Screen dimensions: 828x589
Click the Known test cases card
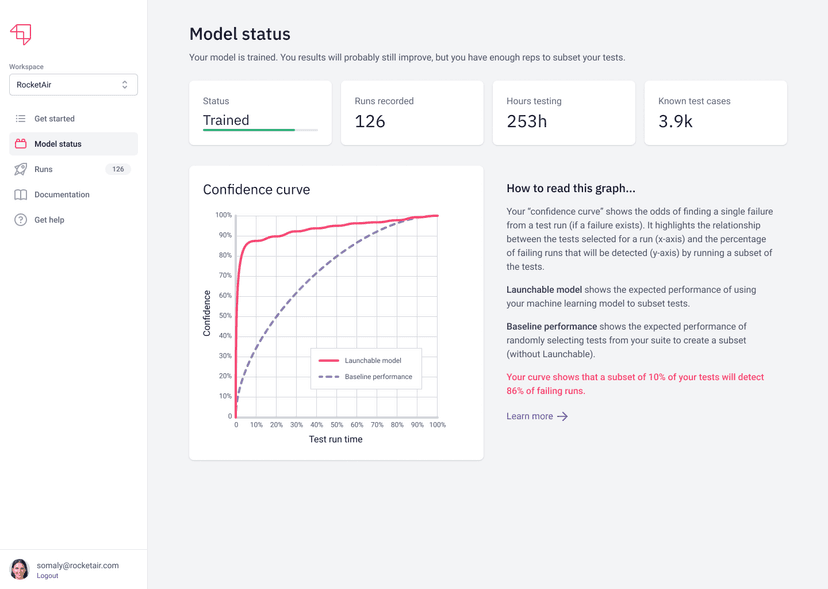pos(716,112)
